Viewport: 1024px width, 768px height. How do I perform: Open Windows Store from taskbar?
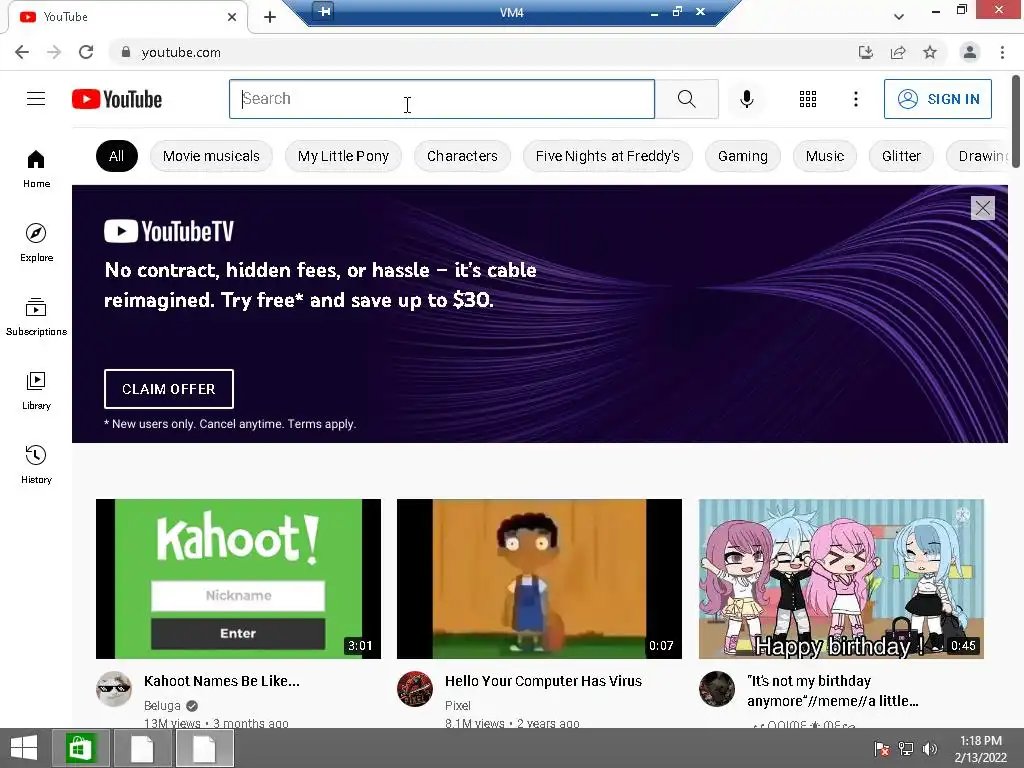79,748
